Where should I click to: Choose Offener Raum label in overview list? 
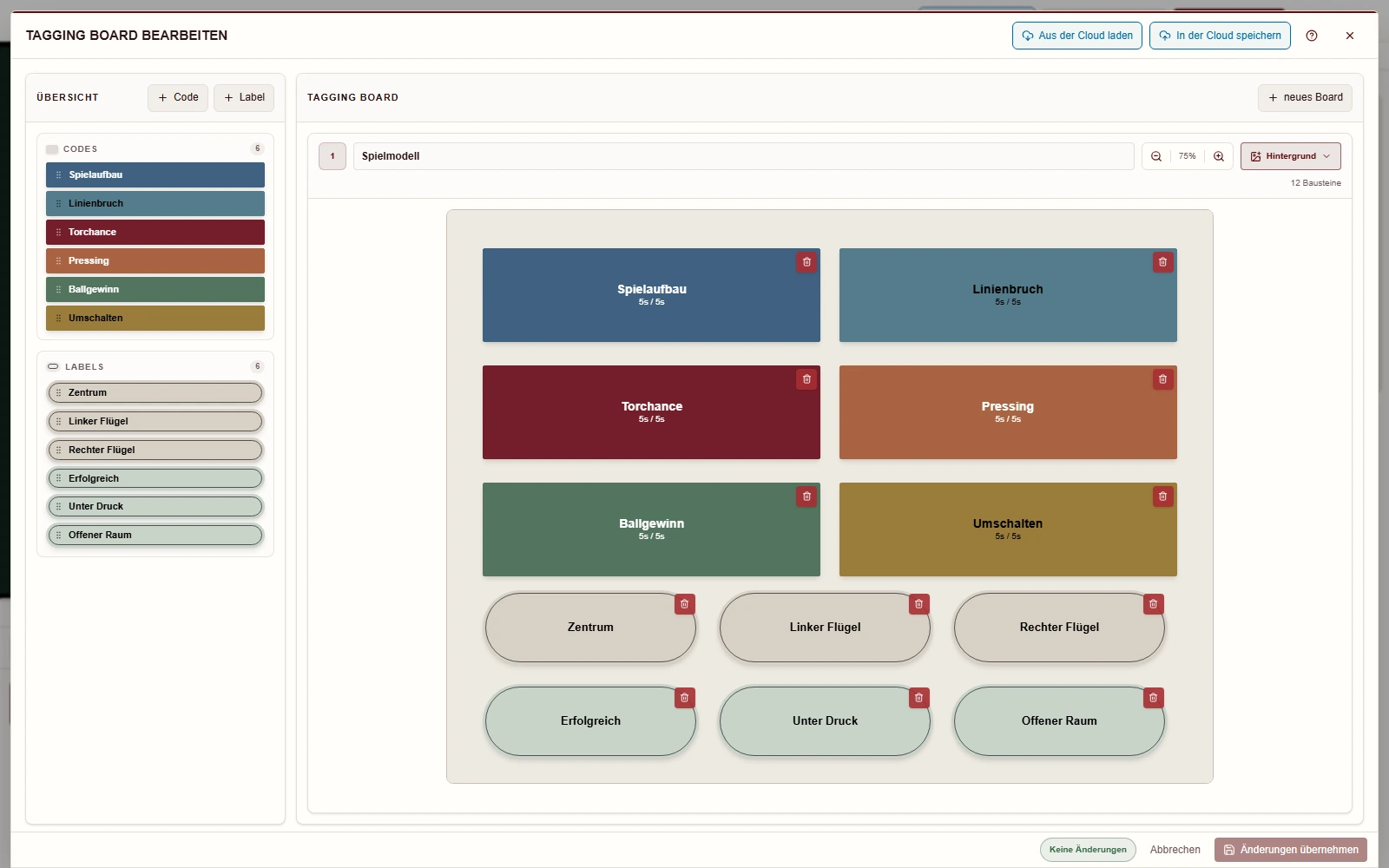(x=155, y=535)
